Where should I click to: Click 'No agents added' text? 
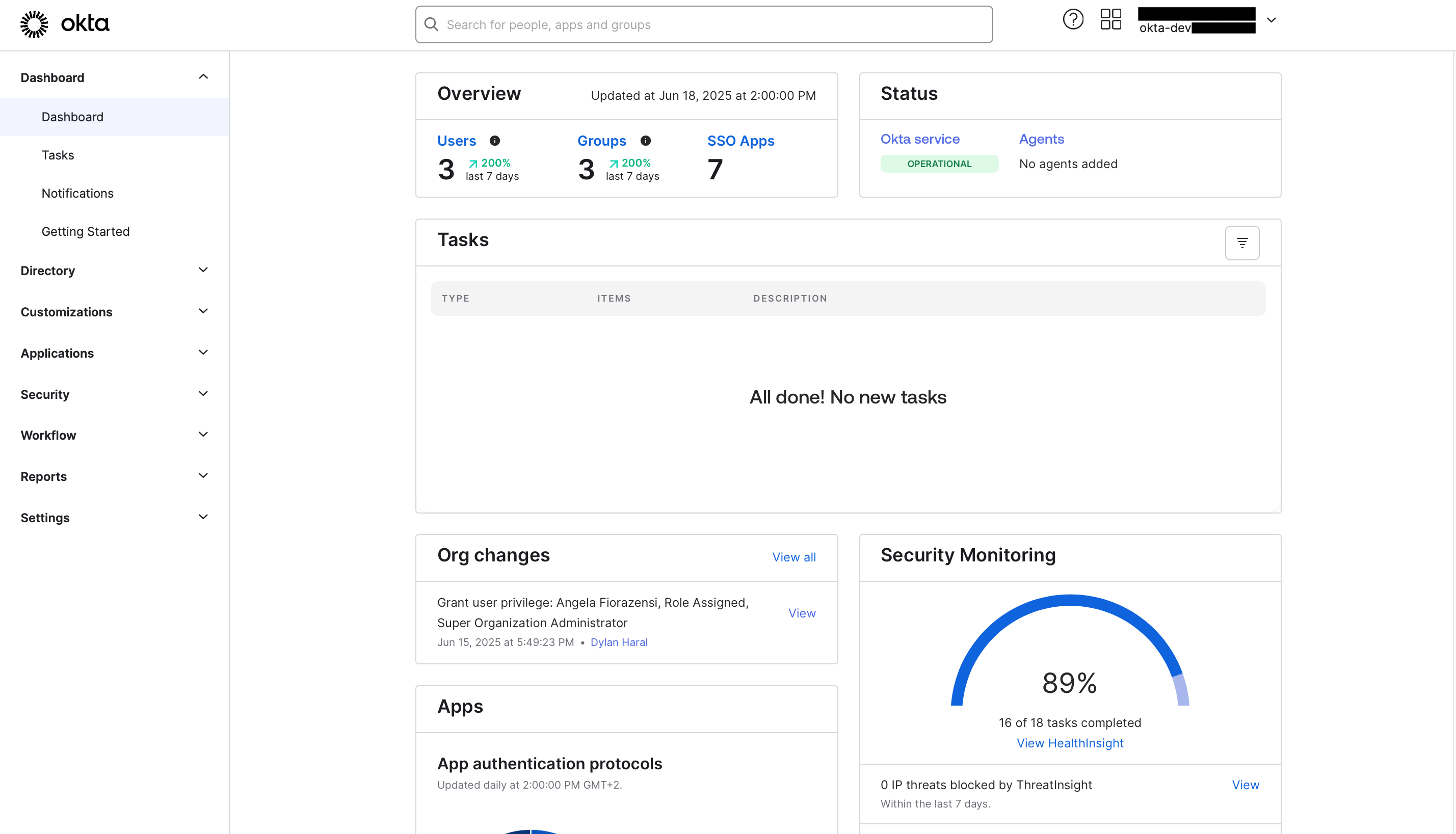coord(1068,164)
